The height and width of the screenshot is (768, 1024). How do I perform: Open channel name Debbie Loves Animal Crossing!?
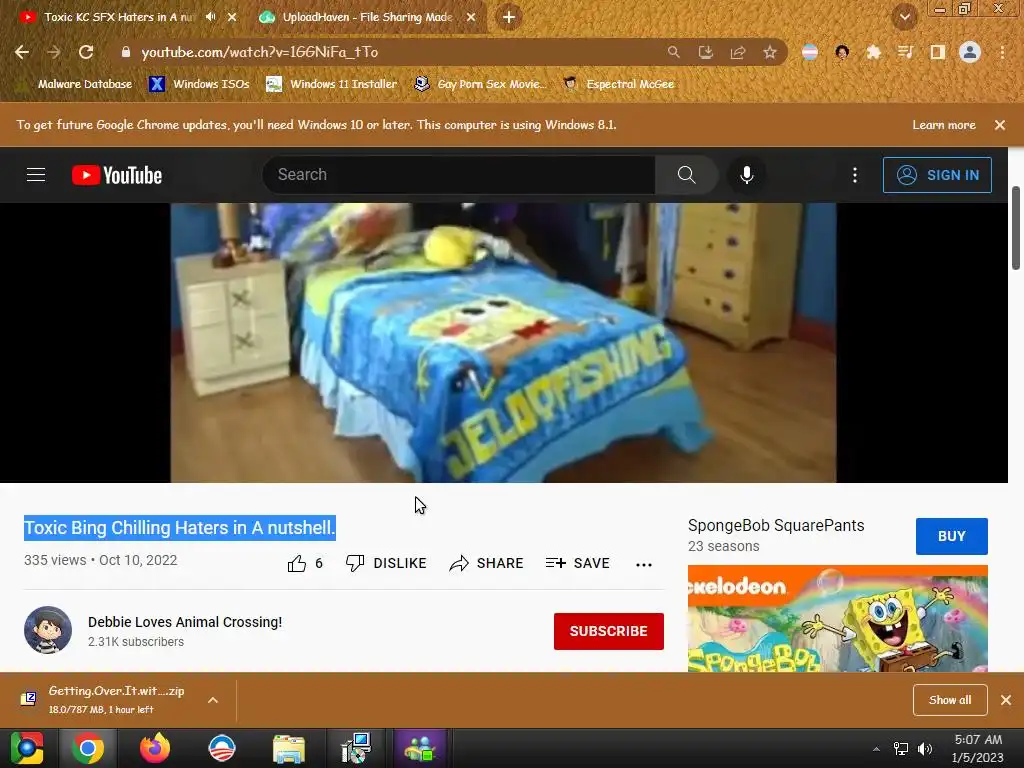tap(185, 622)
